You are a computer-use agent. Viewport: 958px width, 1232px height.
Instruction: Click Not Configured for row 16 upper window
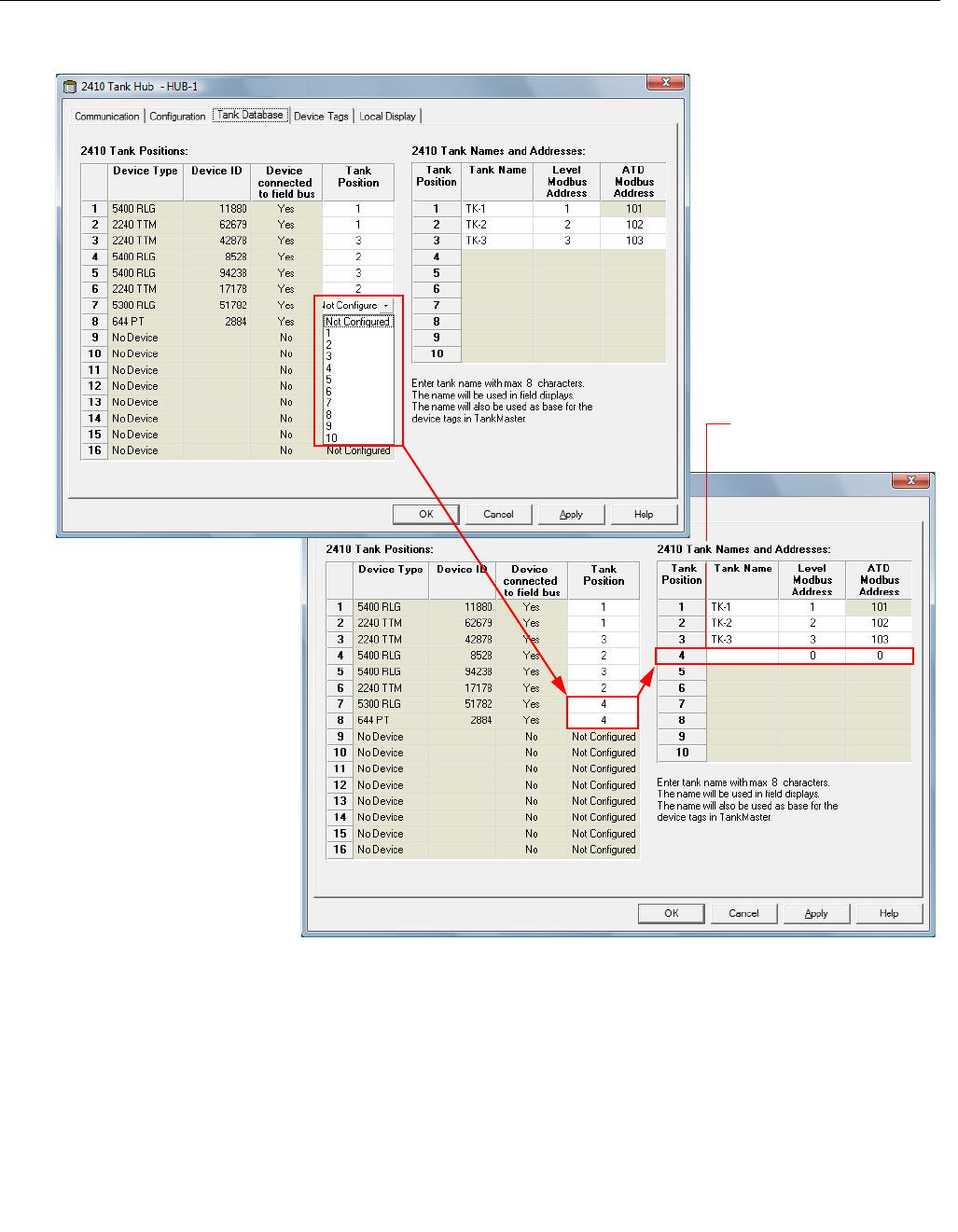tap(358, 450)
